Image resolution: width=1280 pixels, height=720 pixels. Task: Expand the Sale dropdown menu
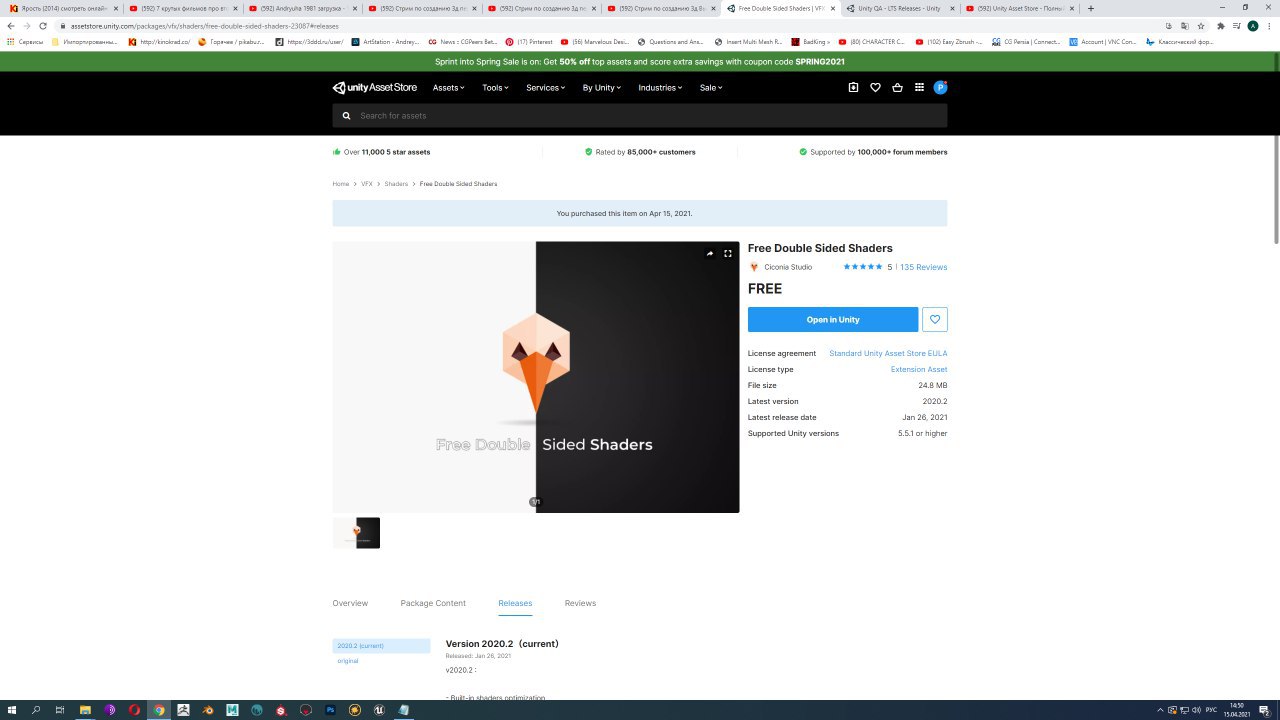click(x=711, y=88)
